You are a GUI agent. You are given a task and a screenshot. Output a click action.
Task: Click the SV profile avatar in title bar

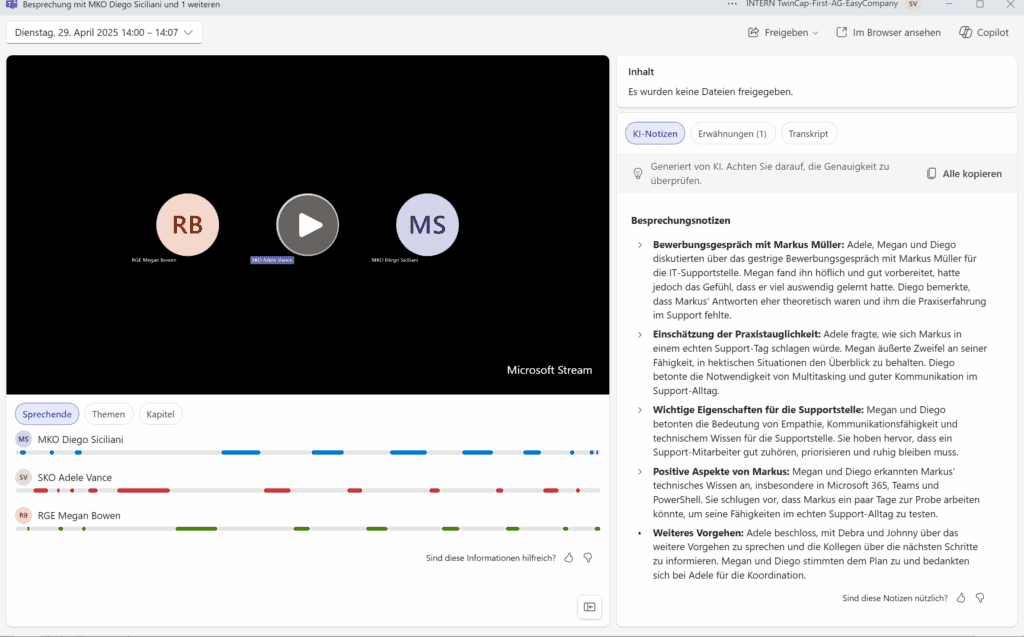coord(913,4)
